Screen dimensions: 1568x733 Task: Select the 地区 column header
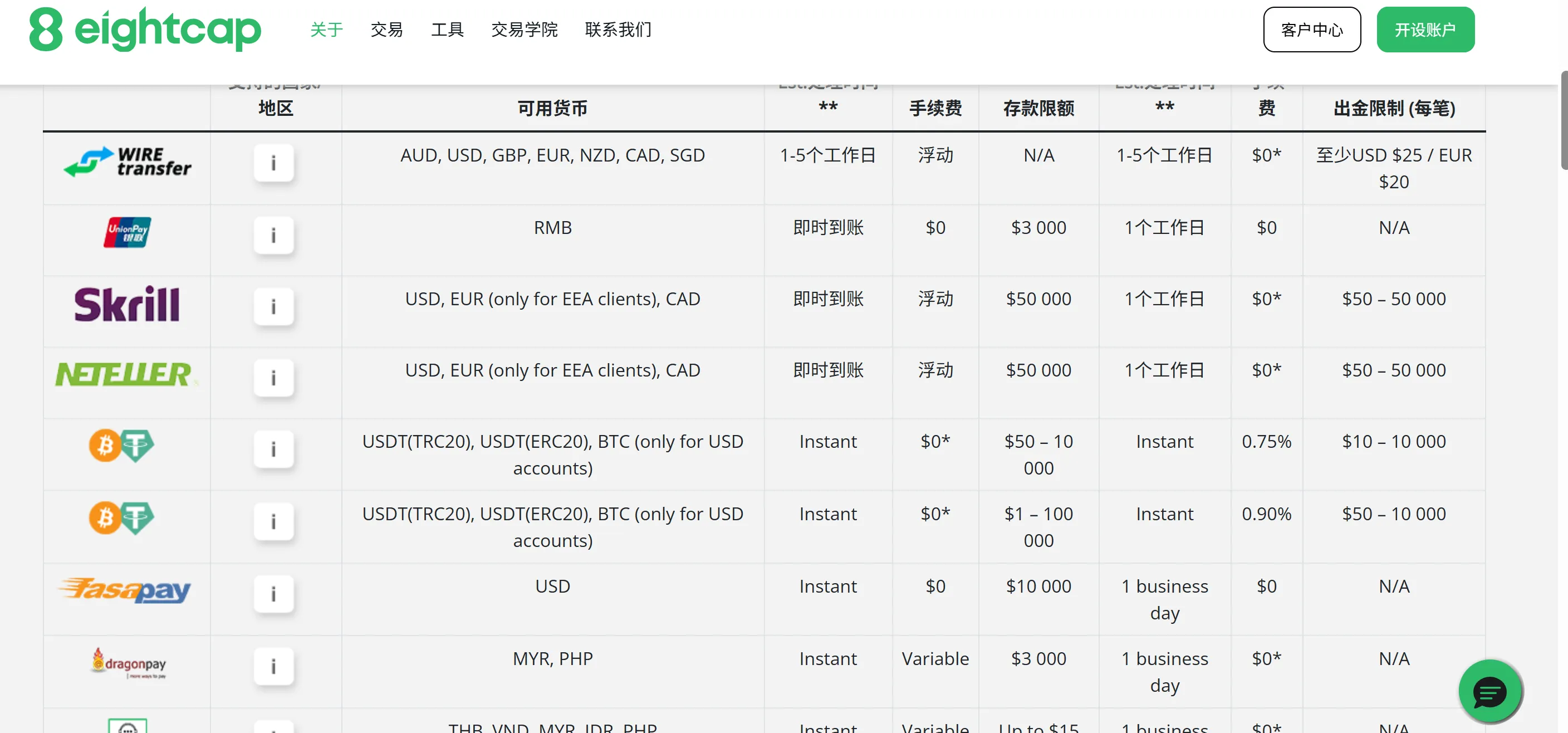(x=276, y=109)
